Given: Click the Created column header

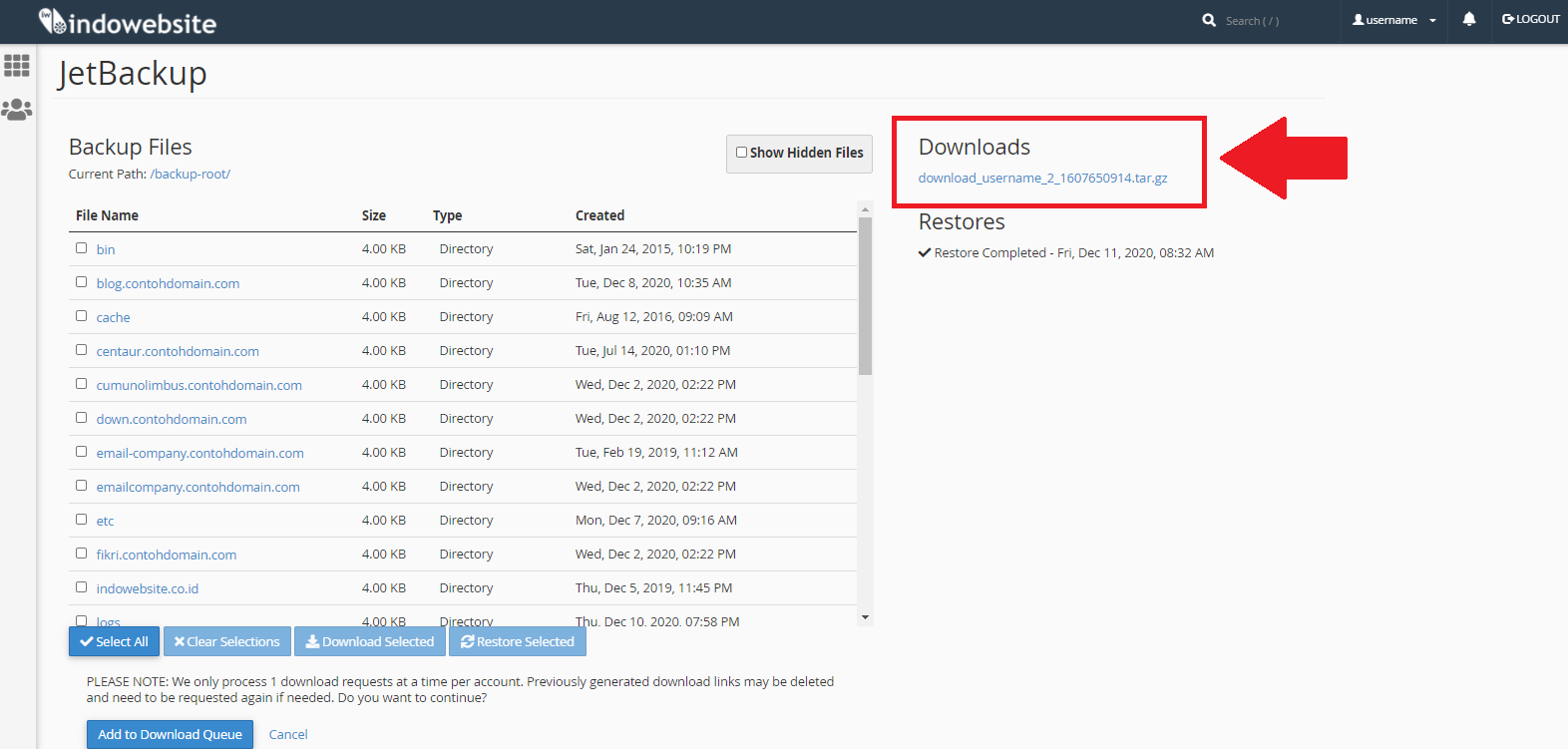Looking at the screenshot, I should point(599,215).
